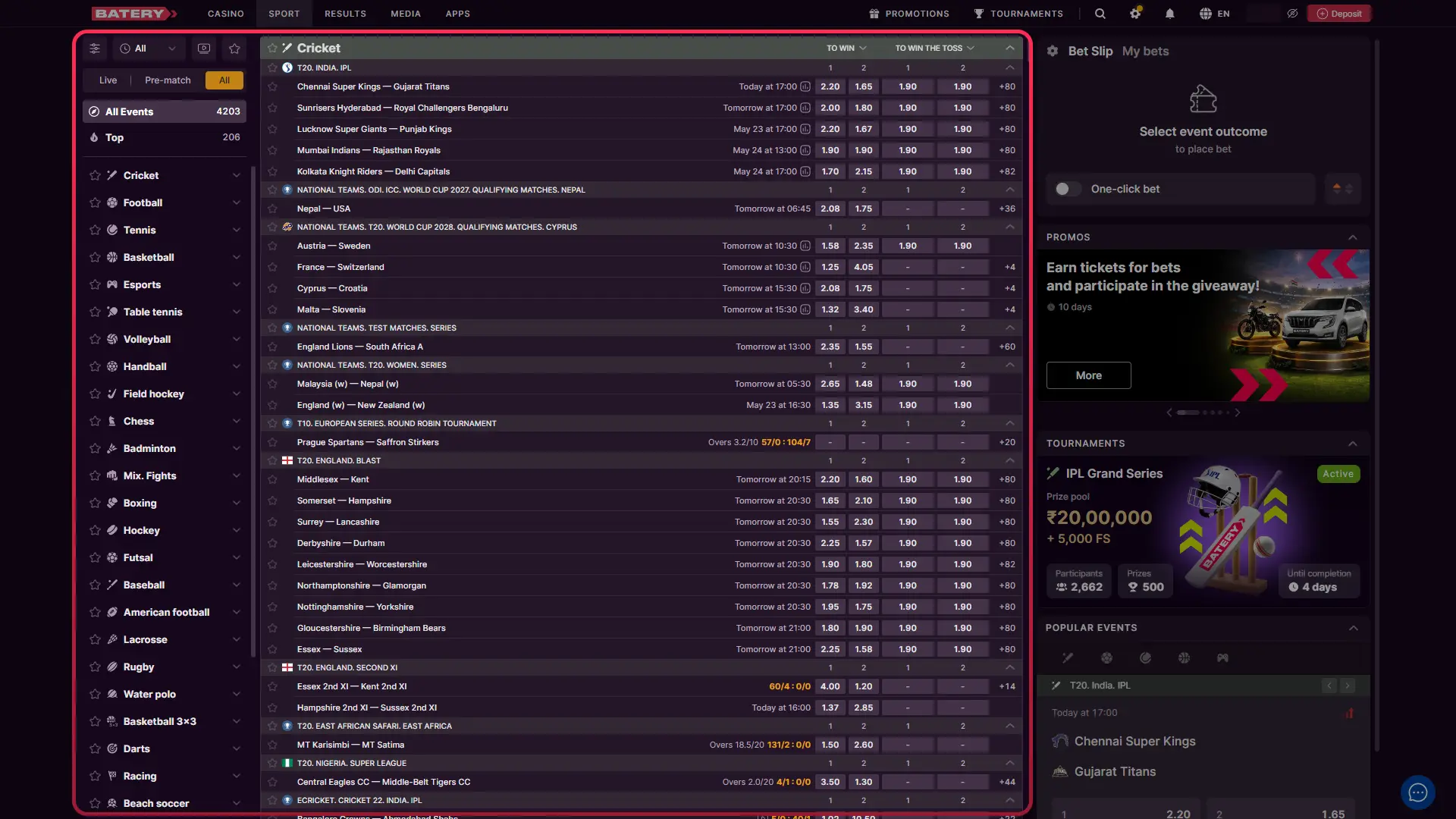1456x819 pixels.
Task: Favorite Esports in the sidebar
Action: point(95,284)
